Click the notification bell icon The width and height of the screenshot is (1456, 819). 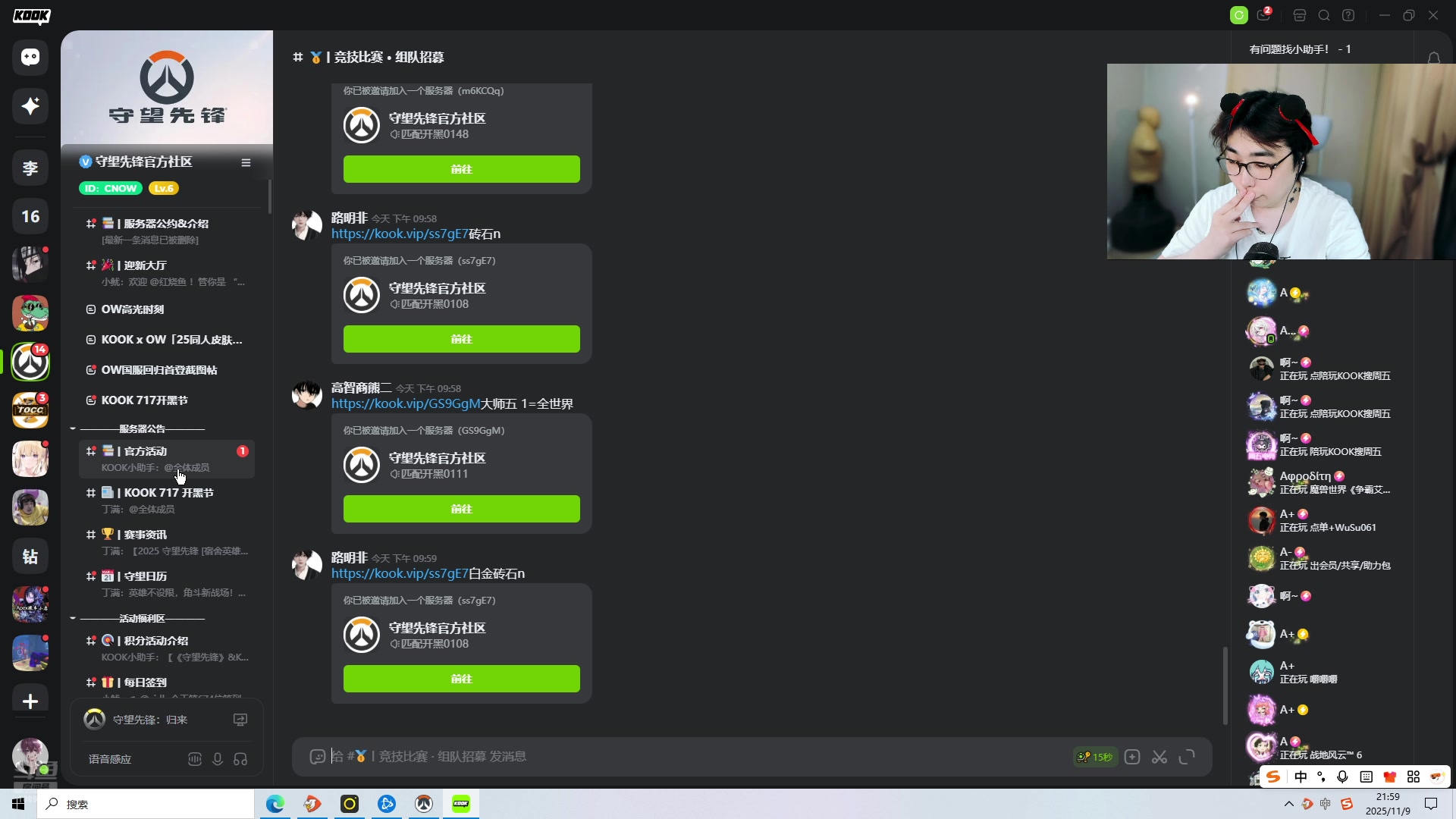click(x=1433, y=58)
